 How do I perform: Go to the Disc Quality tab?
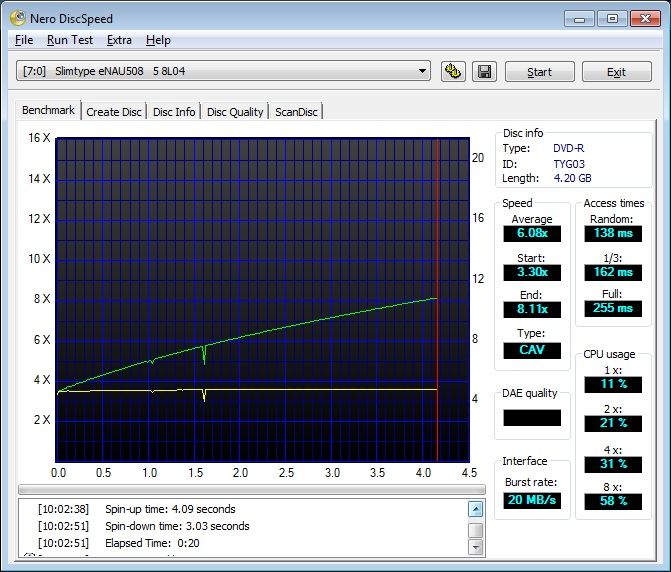click(235, 112)
